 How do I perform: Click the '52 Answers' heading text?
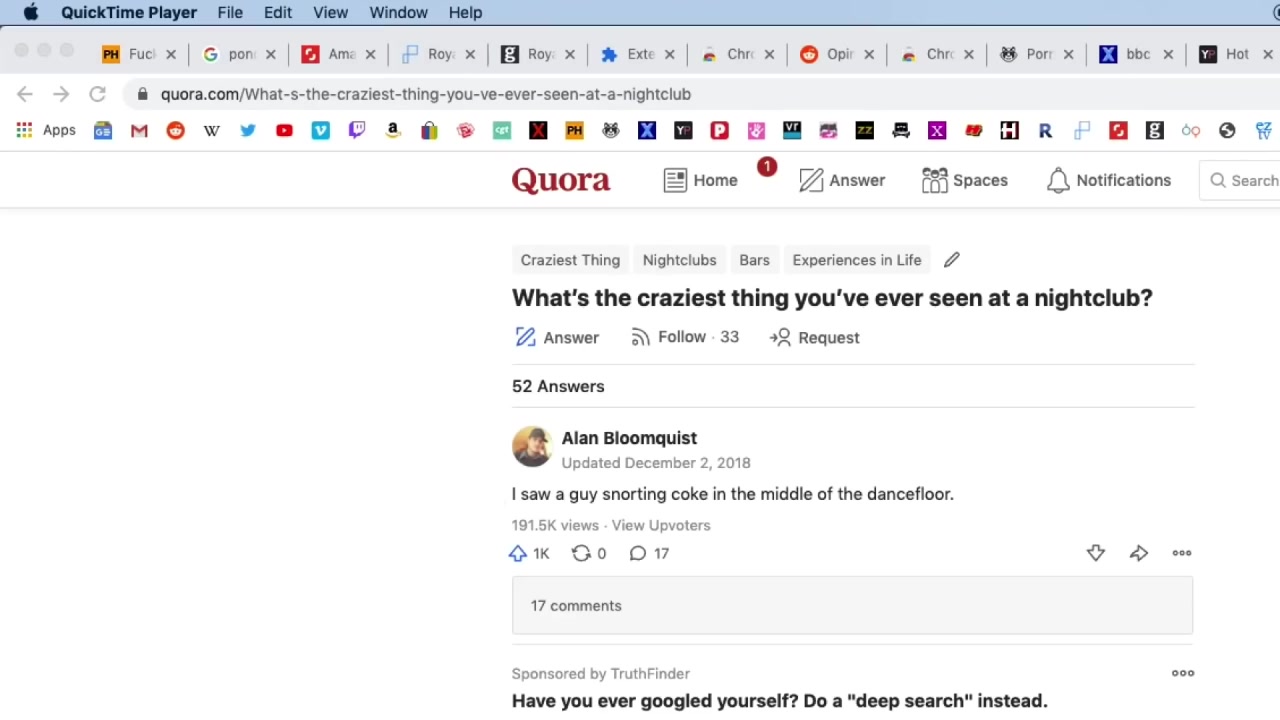(x=558, y=386)
